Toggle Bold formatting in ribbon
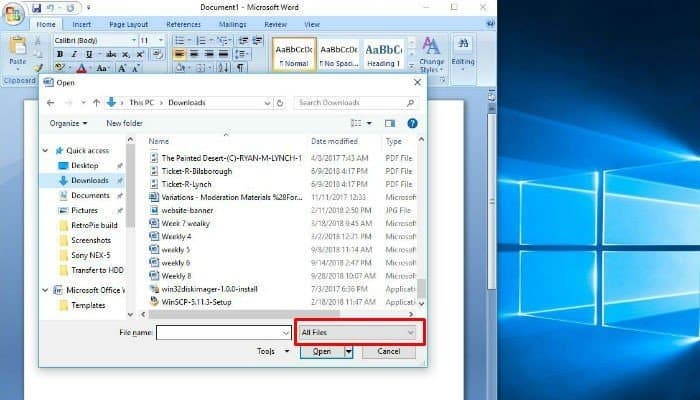700x400 pixels. [x=60, y=54]
